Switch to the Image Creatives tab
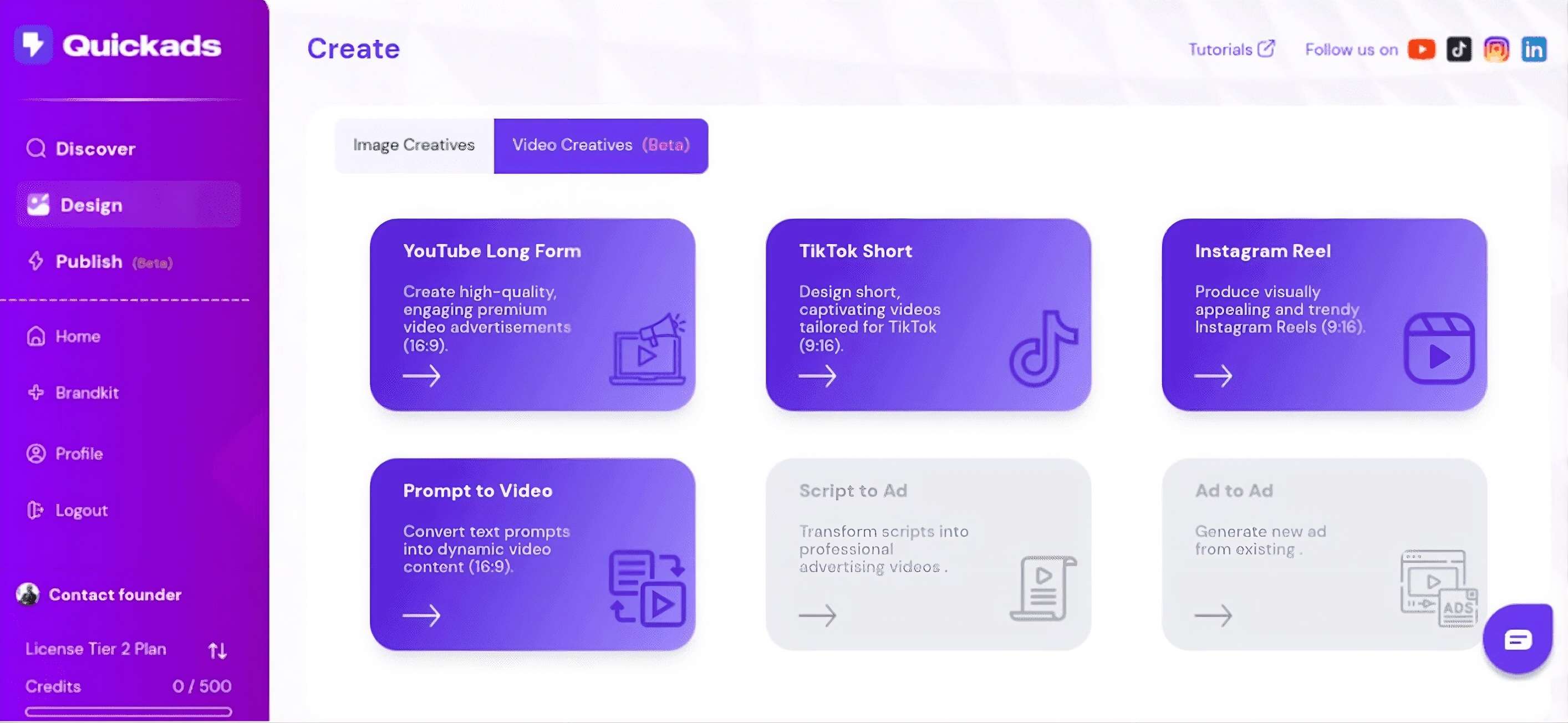Image resolution: width=1568 pixels, height=723 pixels. 414,145
